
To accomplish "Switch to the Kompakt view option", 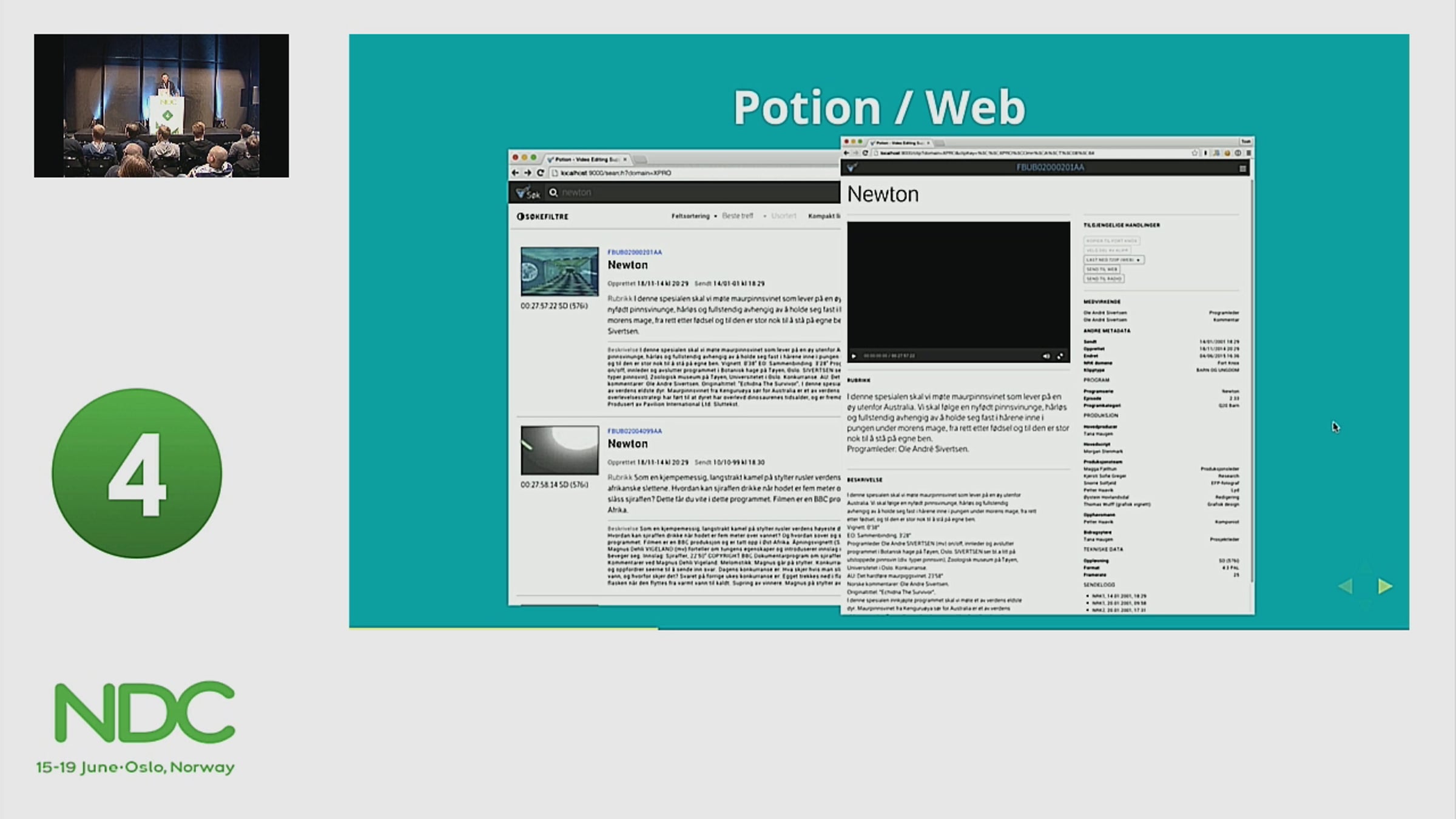I will pyautogui.click(x=824, y=216).
